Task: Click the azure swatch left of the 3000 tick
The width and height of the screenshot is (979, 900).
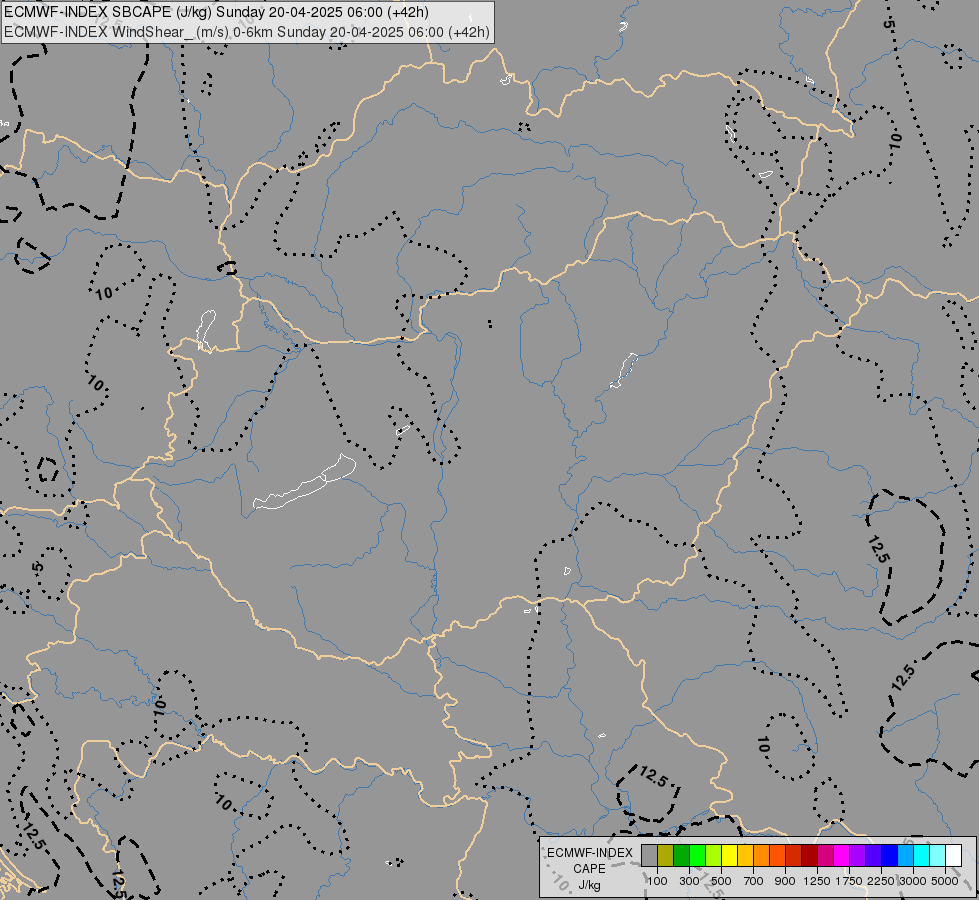Action: [x=906, y=855]
